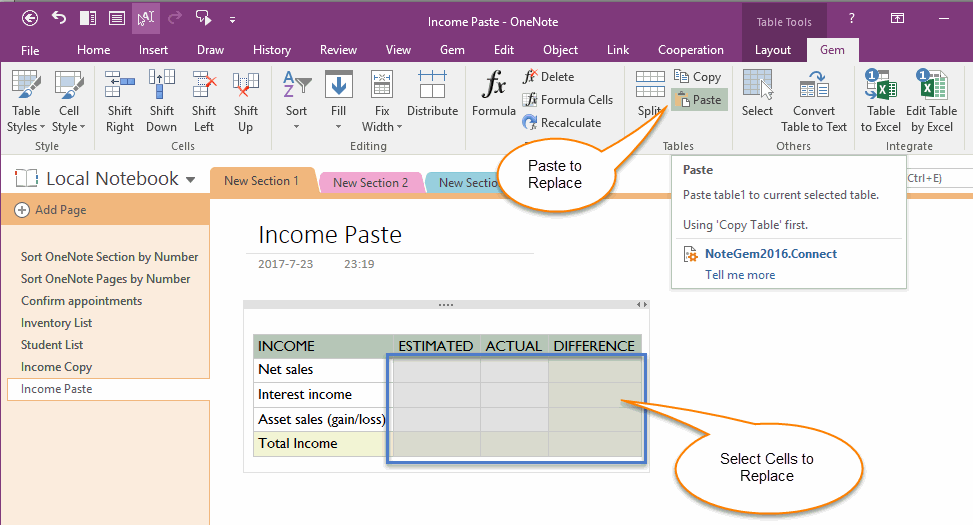The height and width of the screenshot is (525, 973).
Task: Click the Shift Left cells icon
Action: click(x=204, y=102)
